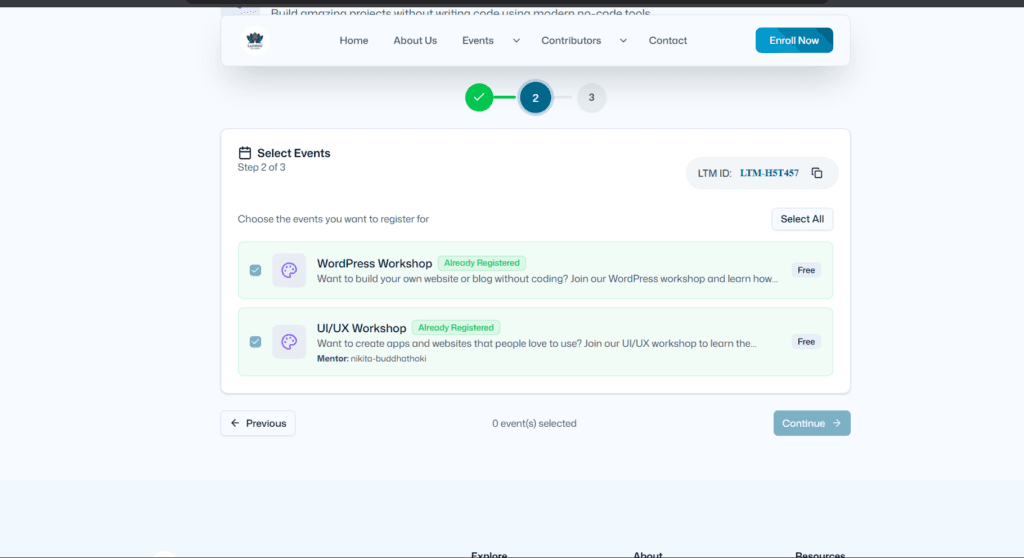This screenshot has width=1024, height=558.
Task: Jump to step 3 indicator
Action: pos(591,98)
